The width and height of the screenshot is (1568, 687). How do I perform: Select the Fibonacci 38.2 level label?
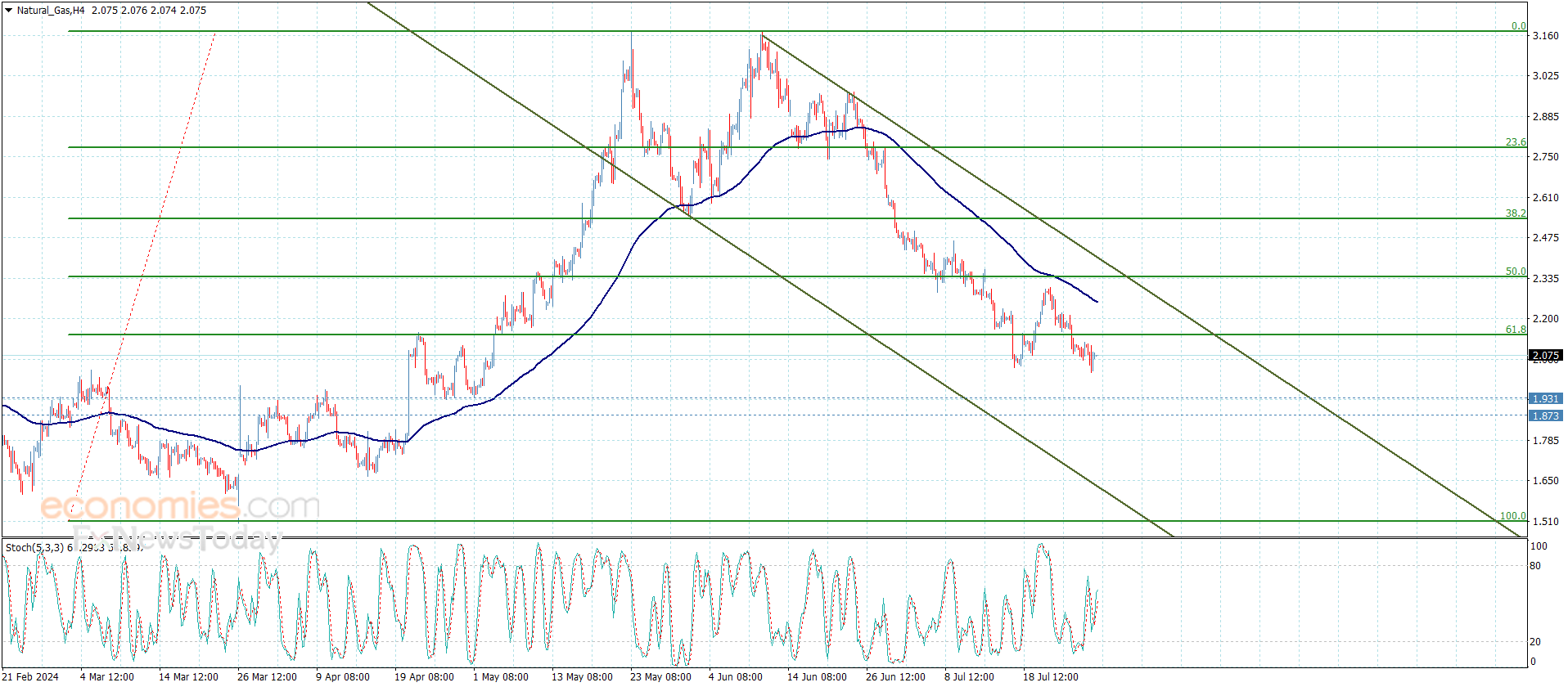coord(1516,213)
